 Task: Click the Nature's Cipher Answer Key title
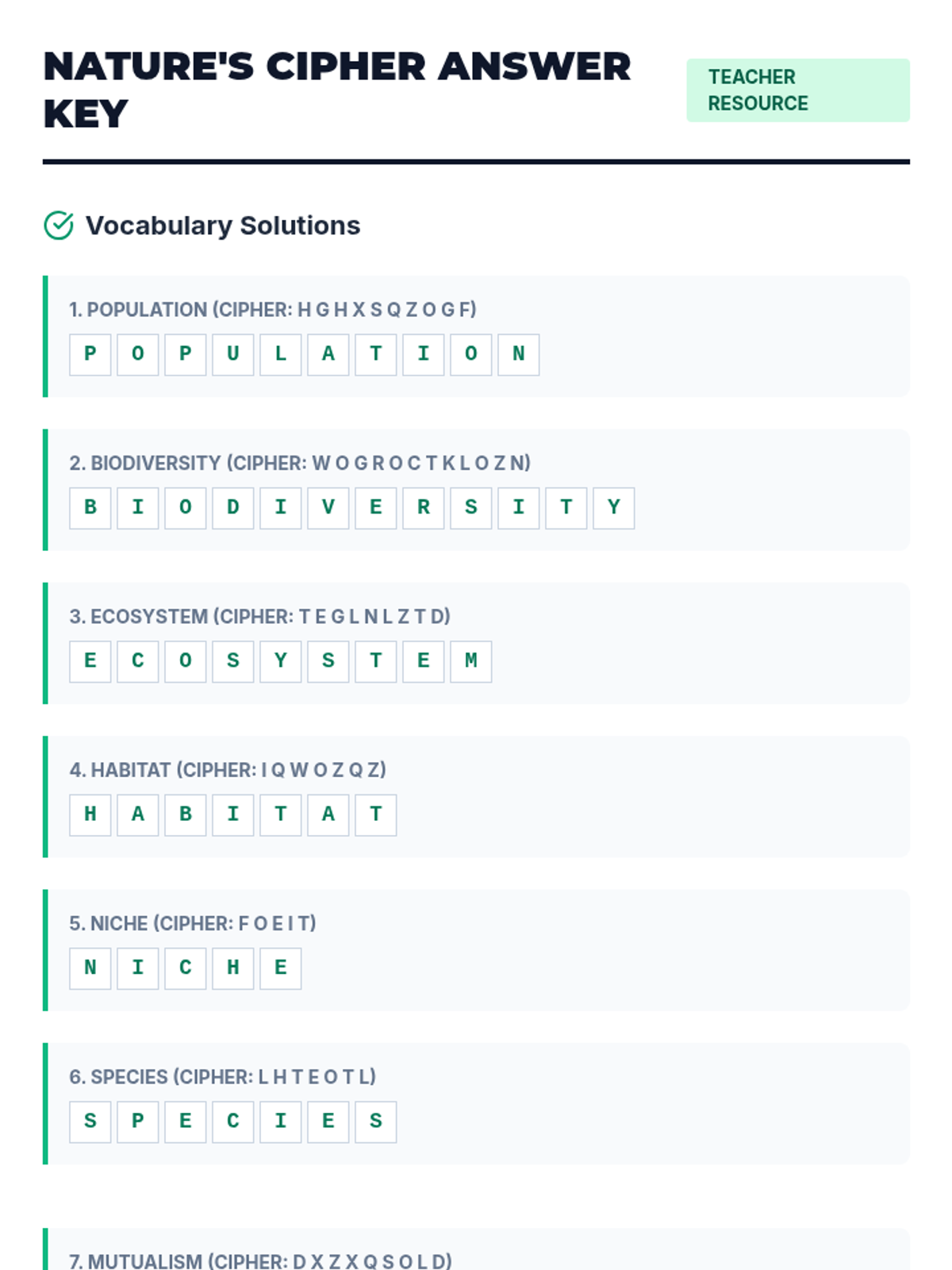pyautogui.click(x=337, y=90)
